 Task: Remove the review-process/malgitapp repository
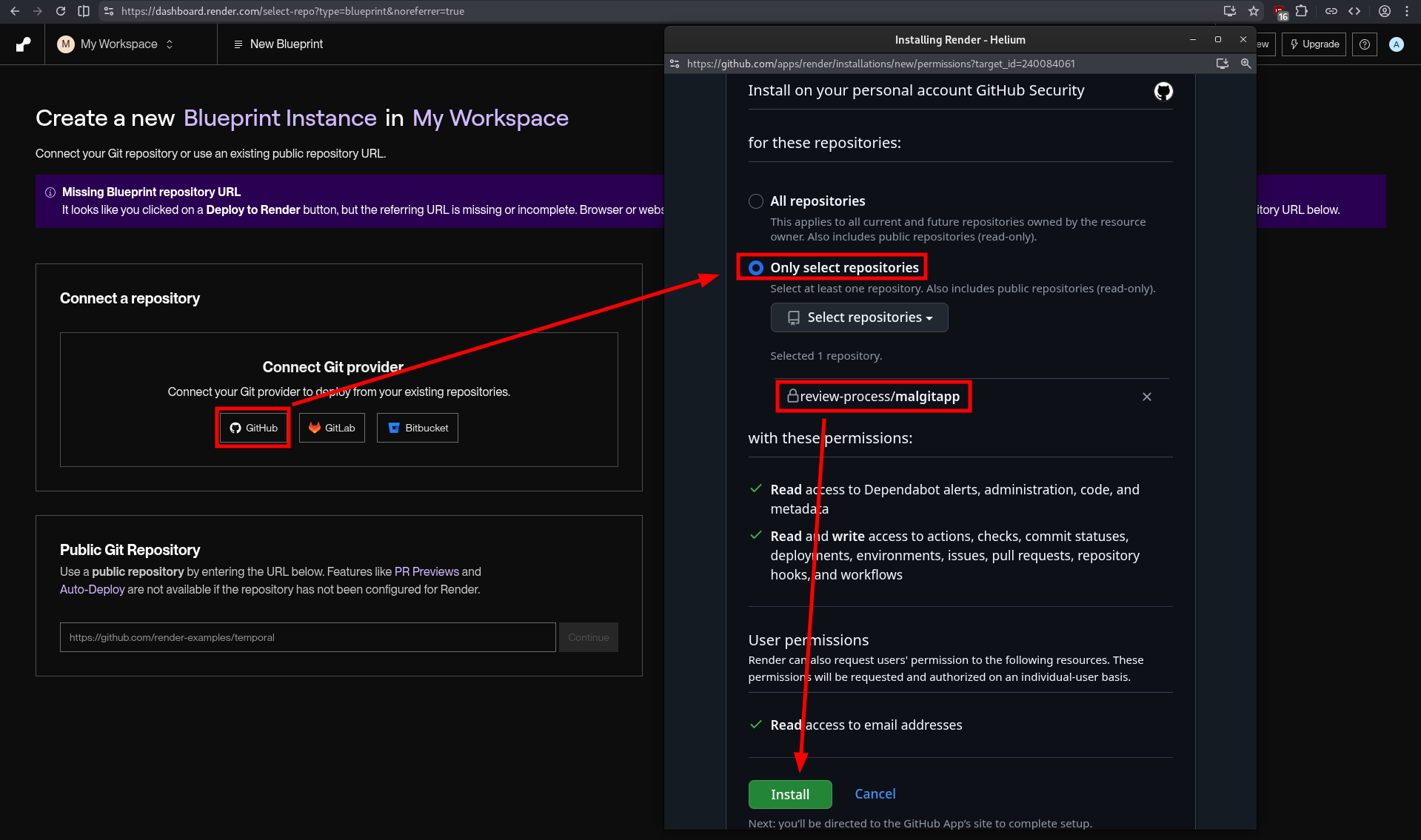(1146, 397)
